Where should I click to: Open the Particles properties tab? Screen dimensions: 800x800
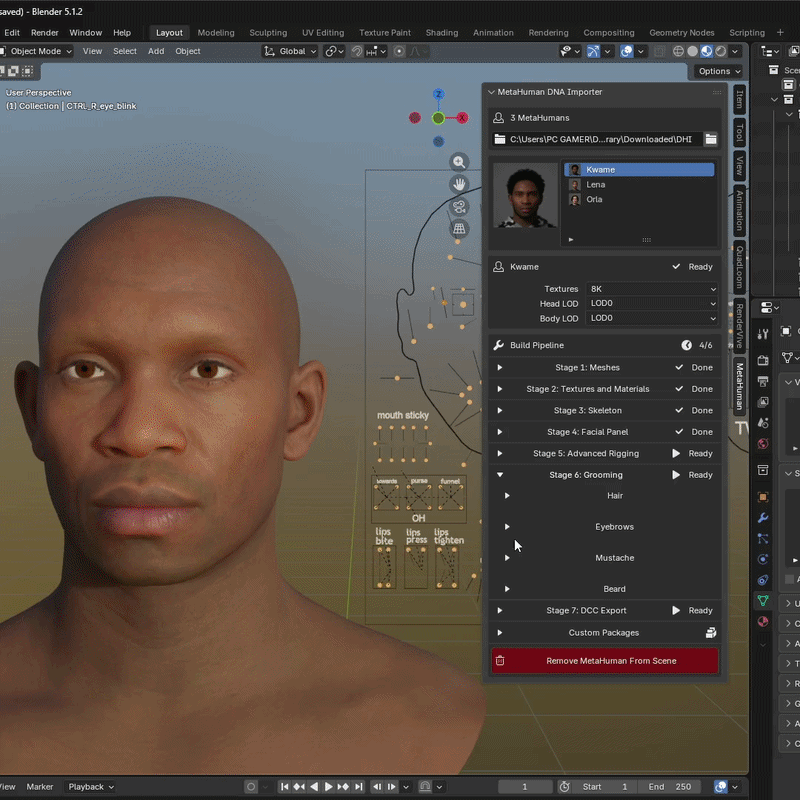[763, 539]
